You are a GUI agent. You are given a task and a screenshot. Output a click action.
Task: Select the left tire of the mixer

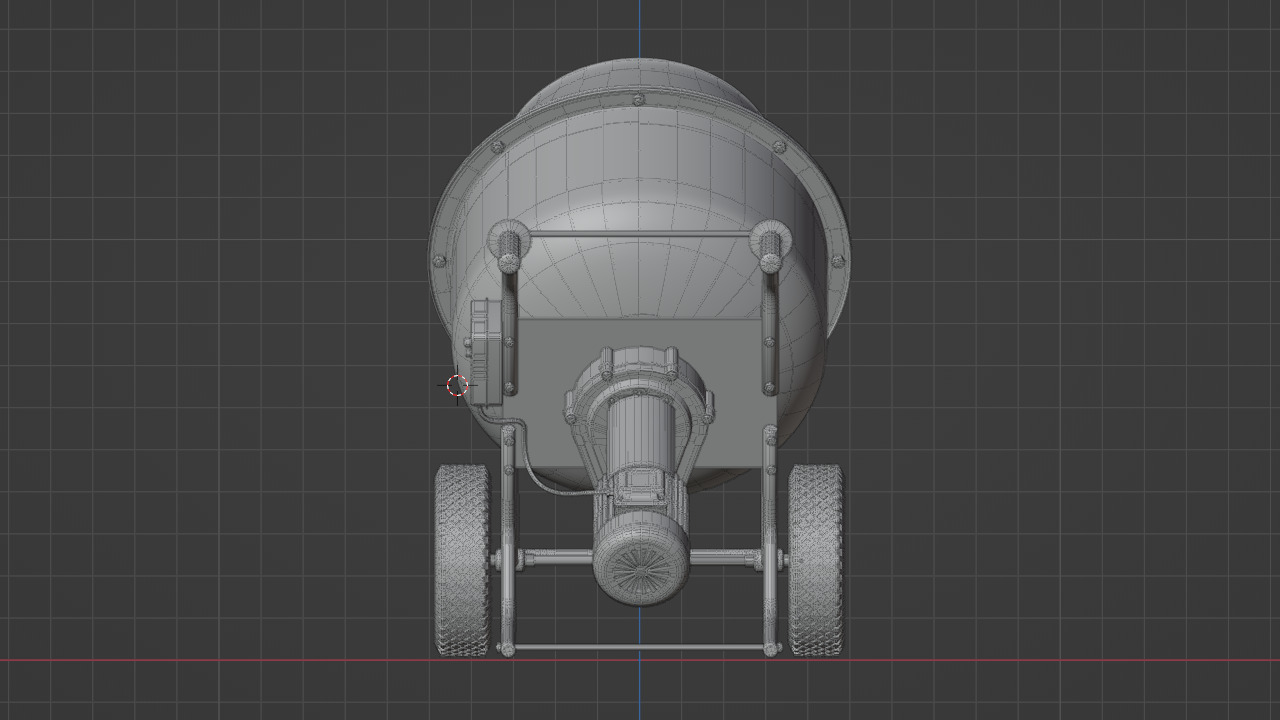click(462, 560)
